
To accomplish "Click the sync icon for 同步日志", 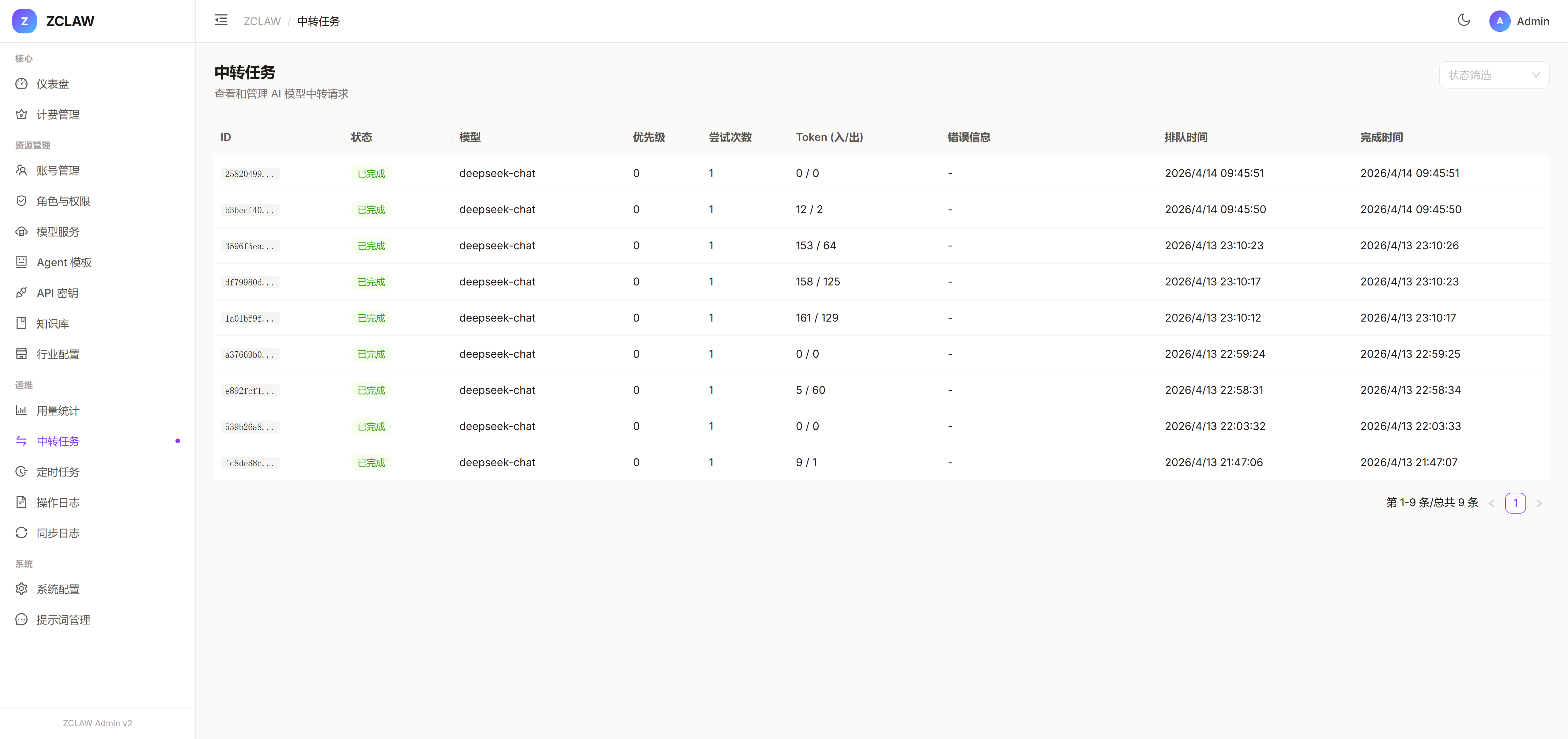I will (x=21, y=533).
